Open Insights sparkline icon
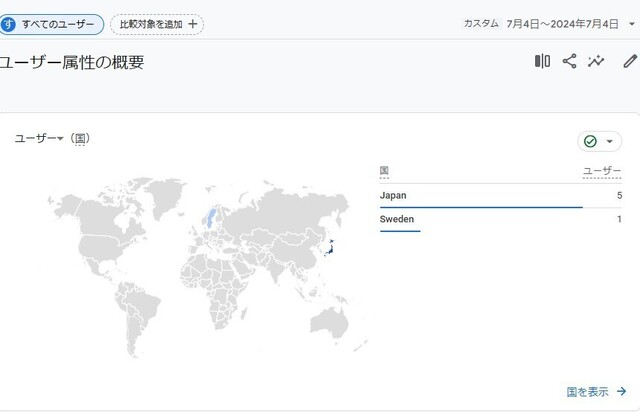Viewport: 640px width, 412px height. 596,61
